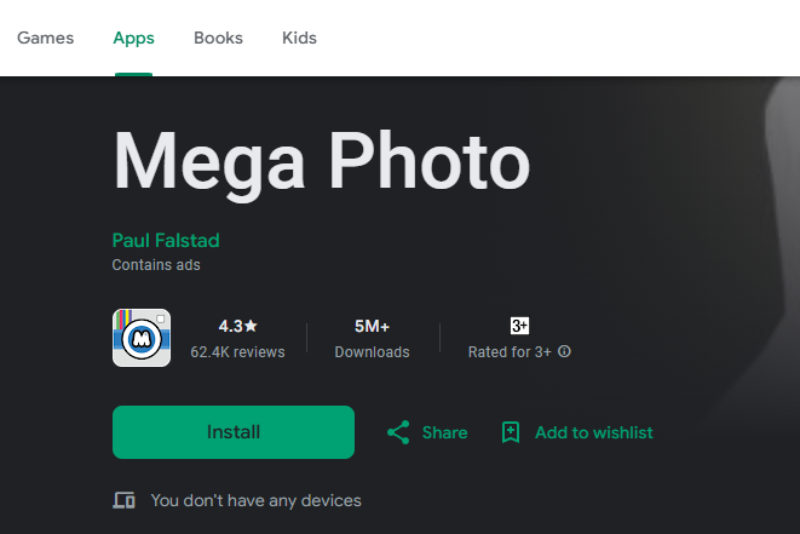
Task: Click the wishlist bookmark icon
Action: 510,433
